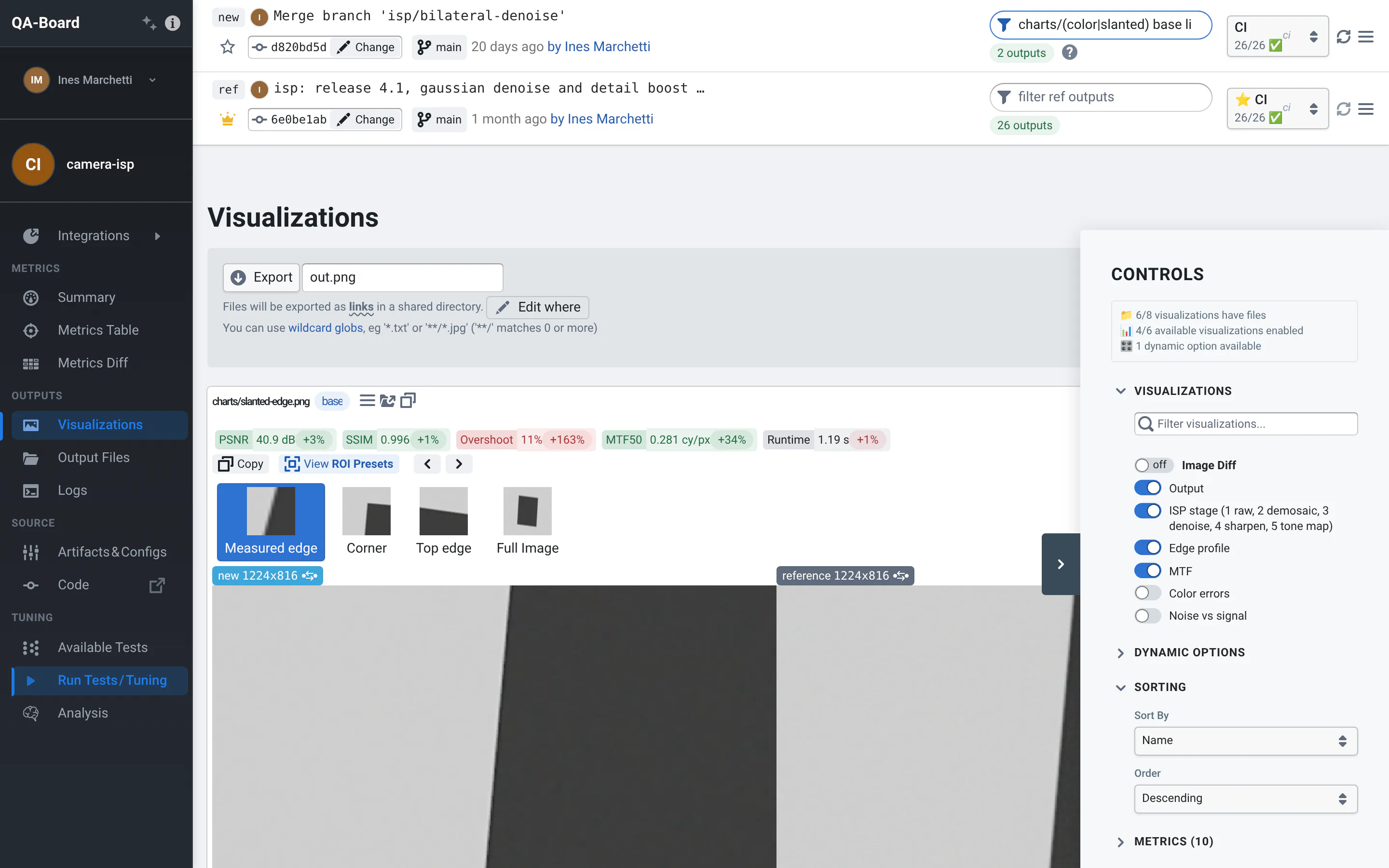Open the wildcard globs link
1389x868 pixels.
pos(326,328)
